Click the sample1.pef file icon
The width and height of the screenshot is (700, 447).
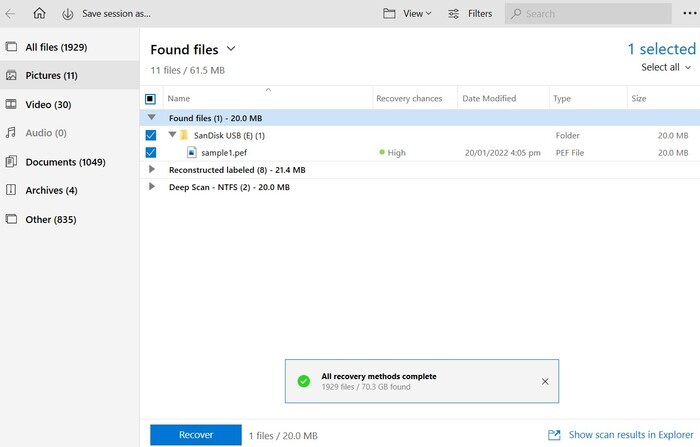191,153
